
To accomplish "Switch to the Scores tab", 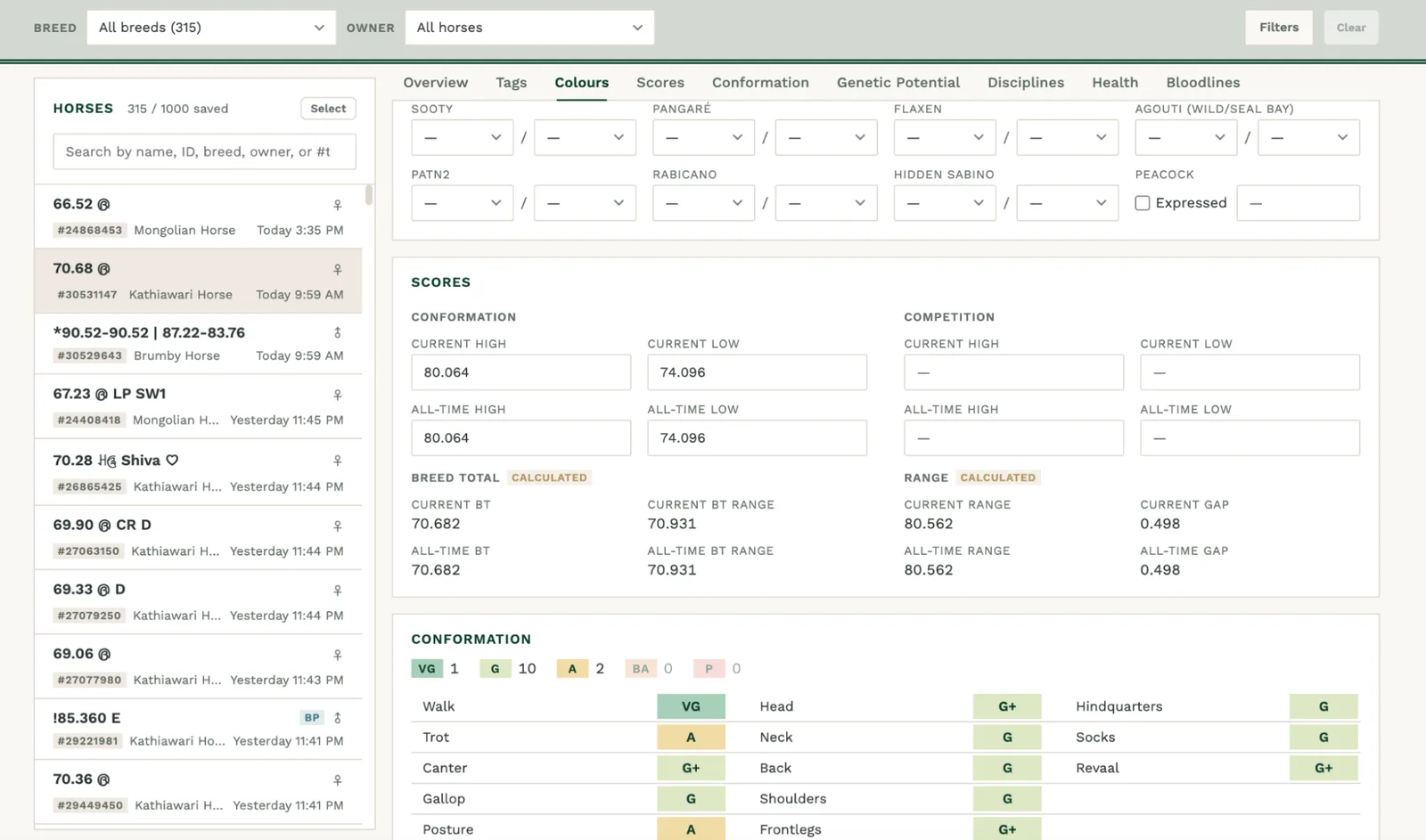I will (660, 82).
